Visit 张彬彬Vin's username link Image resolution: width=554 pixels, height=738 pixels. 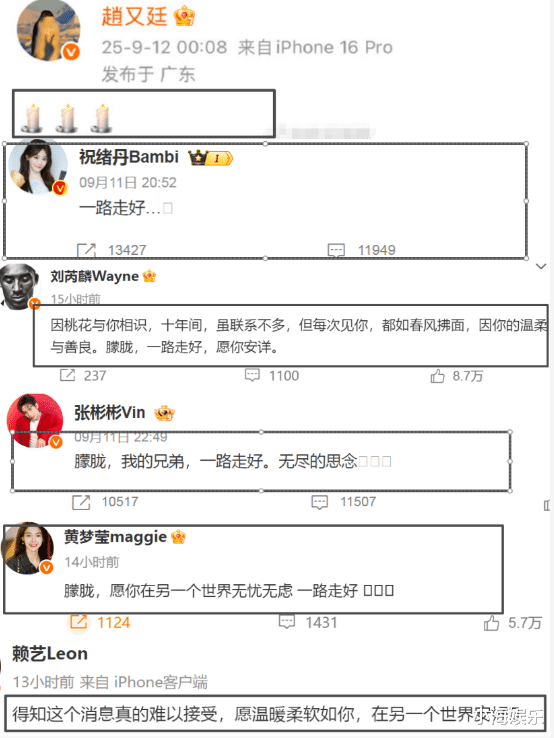pyautogui.click(x=110, y=412)
